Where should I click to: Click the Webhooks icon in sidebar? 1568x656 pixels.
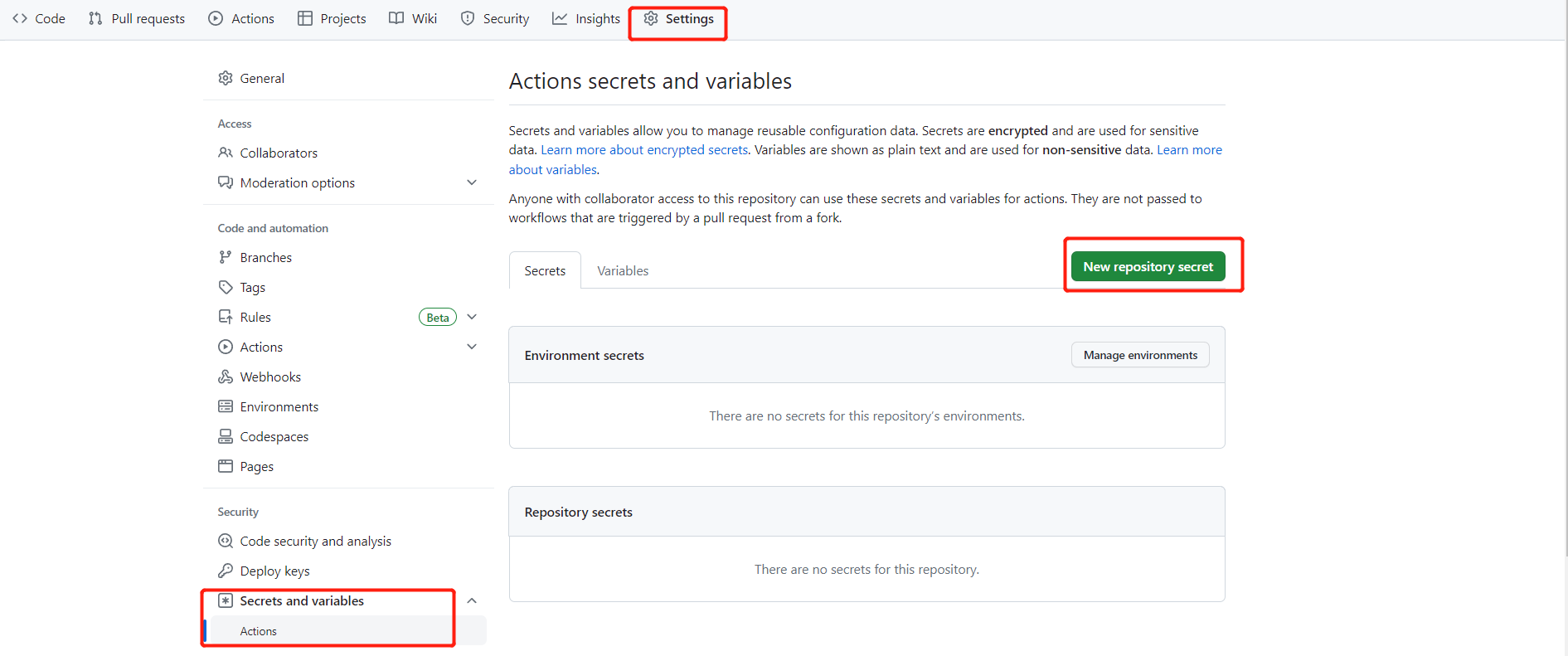click(x=225, y=377)
